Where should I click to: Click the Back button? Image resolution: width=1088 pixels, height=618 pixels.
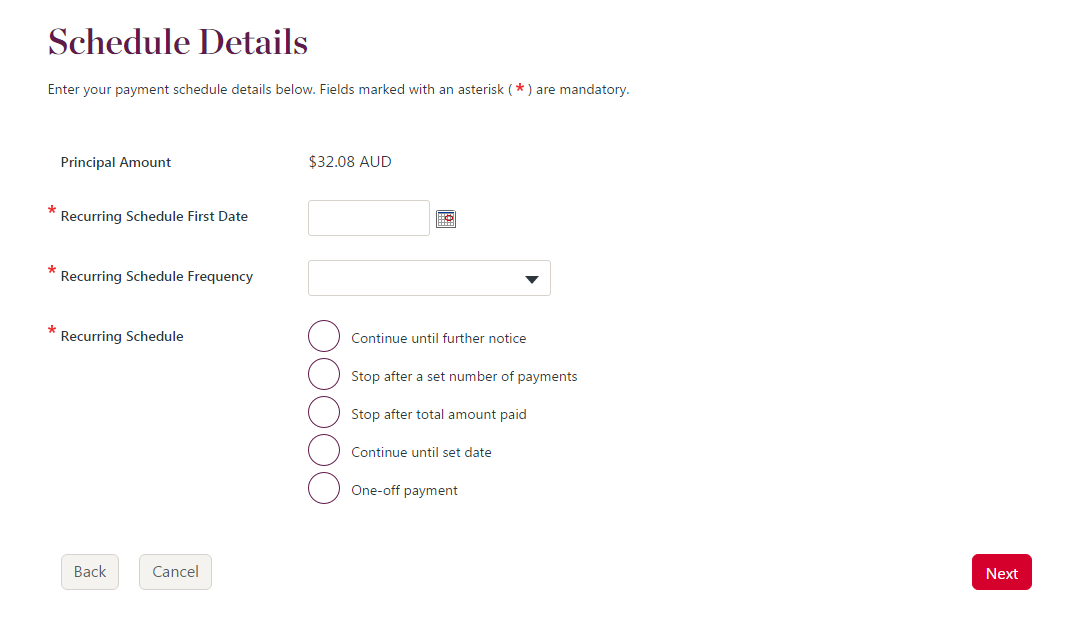[89, 571]
